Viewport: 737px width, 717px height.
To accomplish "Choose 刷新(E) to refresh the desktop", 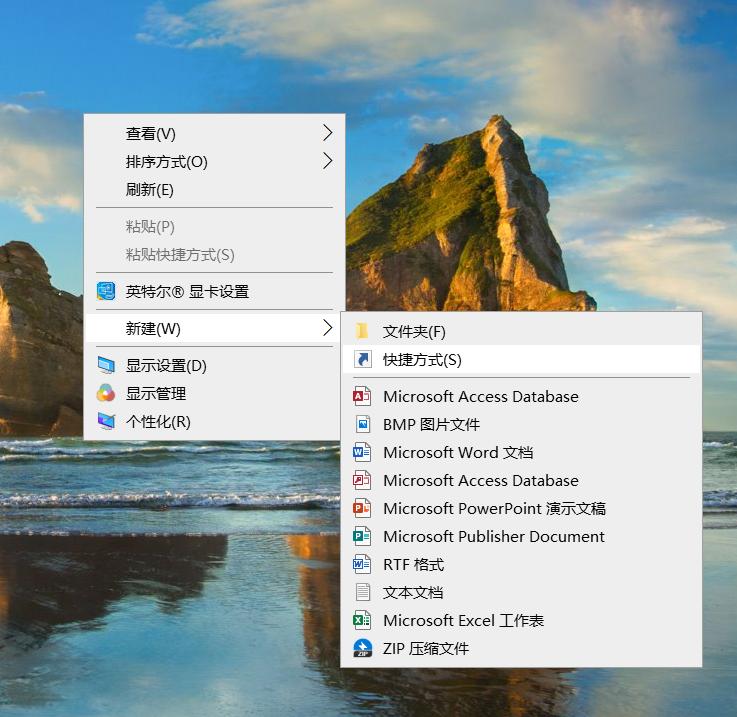I will coord(214,189).
